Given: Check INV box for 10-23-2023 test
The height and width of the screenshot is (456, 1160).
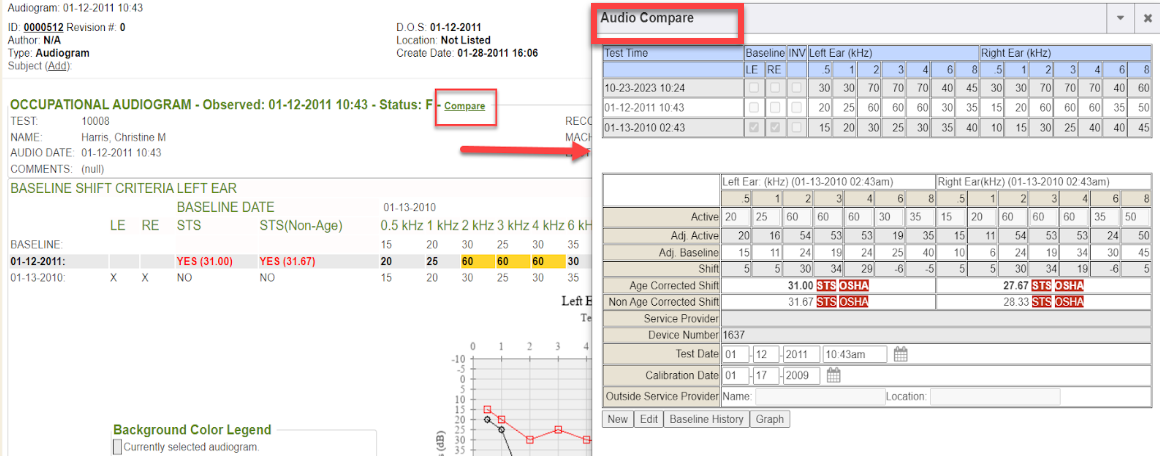Looking at the screenshot, I should [796, 88].
